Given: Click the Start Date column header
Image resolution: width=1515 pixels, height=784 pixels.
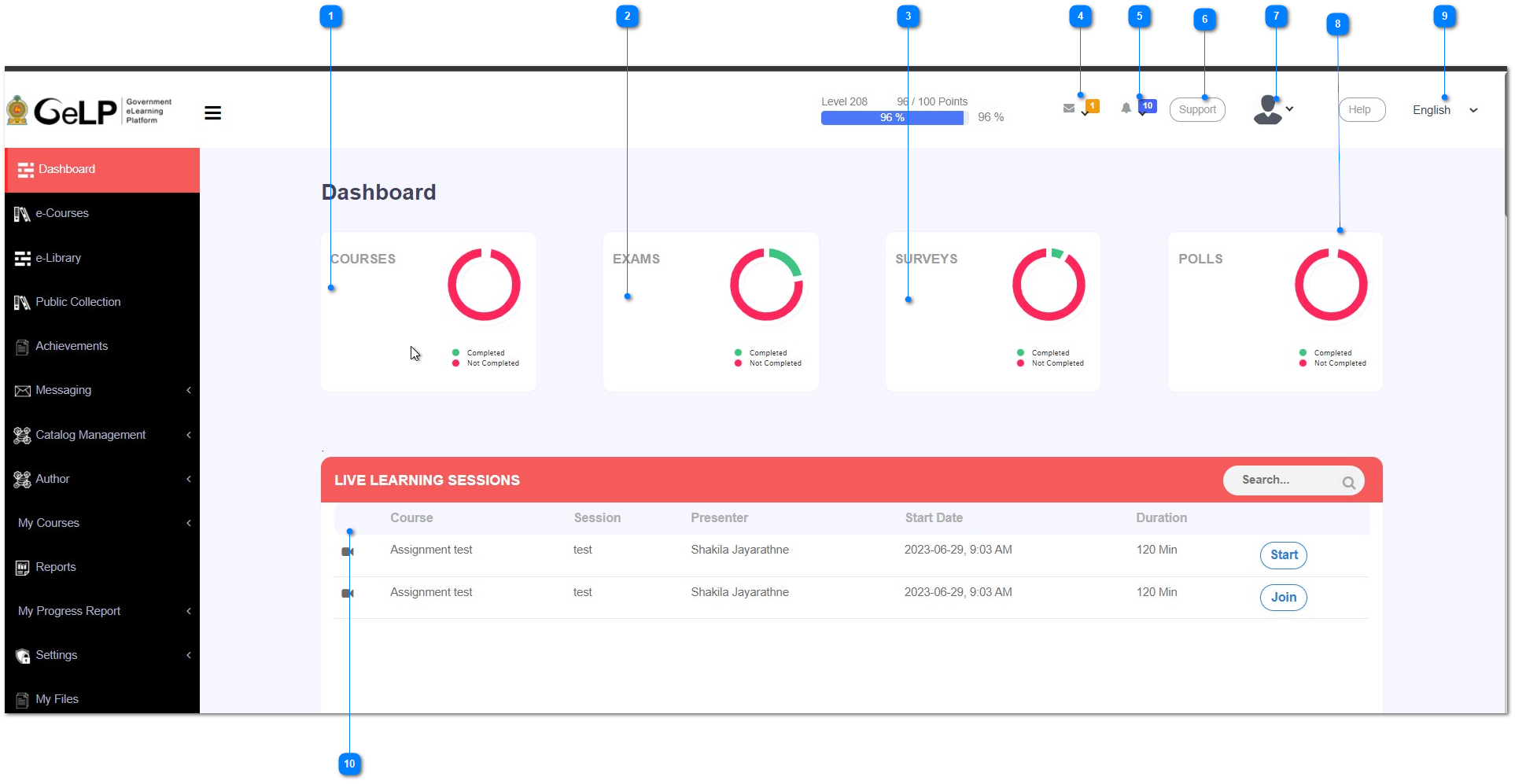Looking at the screenshot, I should [934, 518].
